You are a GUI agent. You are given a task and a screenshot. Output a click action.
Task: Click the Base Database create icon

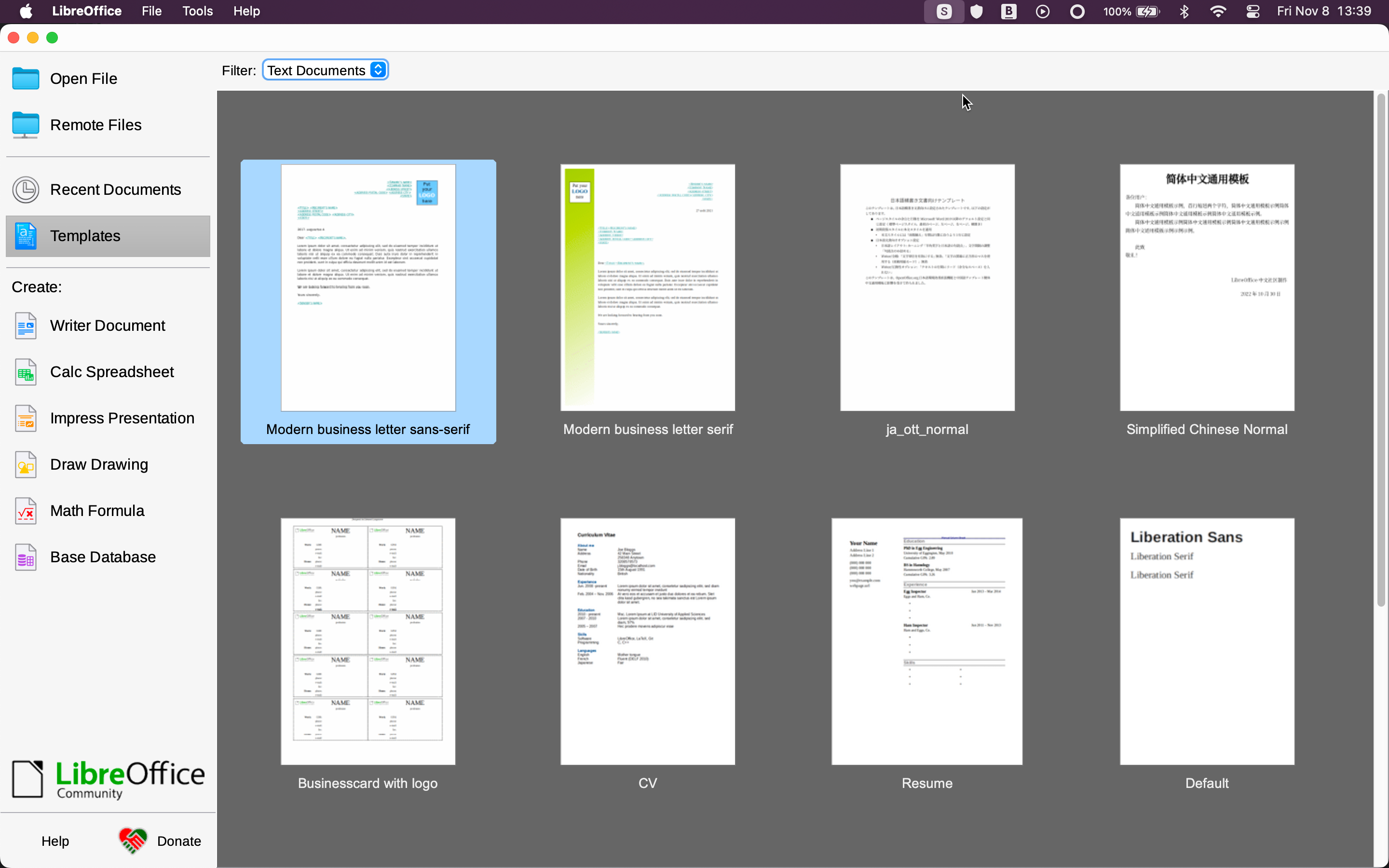[x=27, y=557]
